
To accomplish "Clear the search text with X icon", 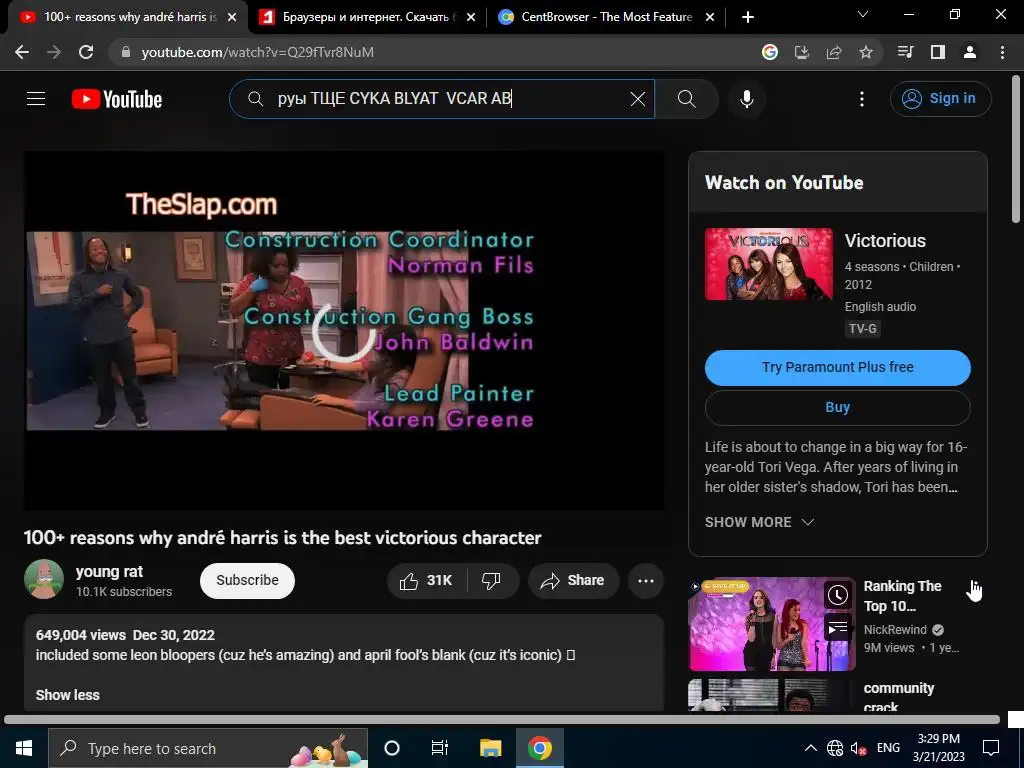I will tap(637, 99).
